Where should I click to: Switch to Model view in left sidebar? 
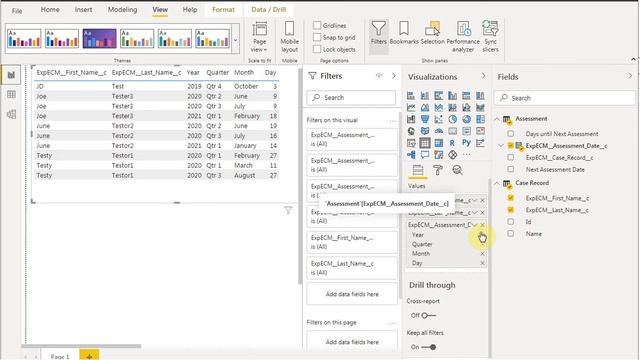[x=11, y=114]
